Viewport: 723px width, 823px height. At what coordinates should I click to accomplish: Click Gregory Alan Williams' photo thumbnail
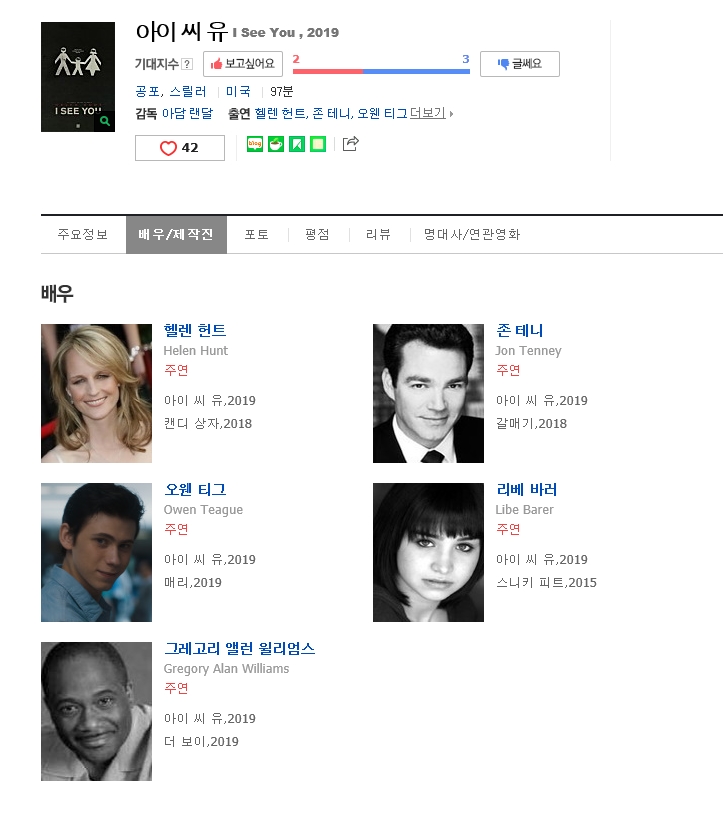point(96,711)
